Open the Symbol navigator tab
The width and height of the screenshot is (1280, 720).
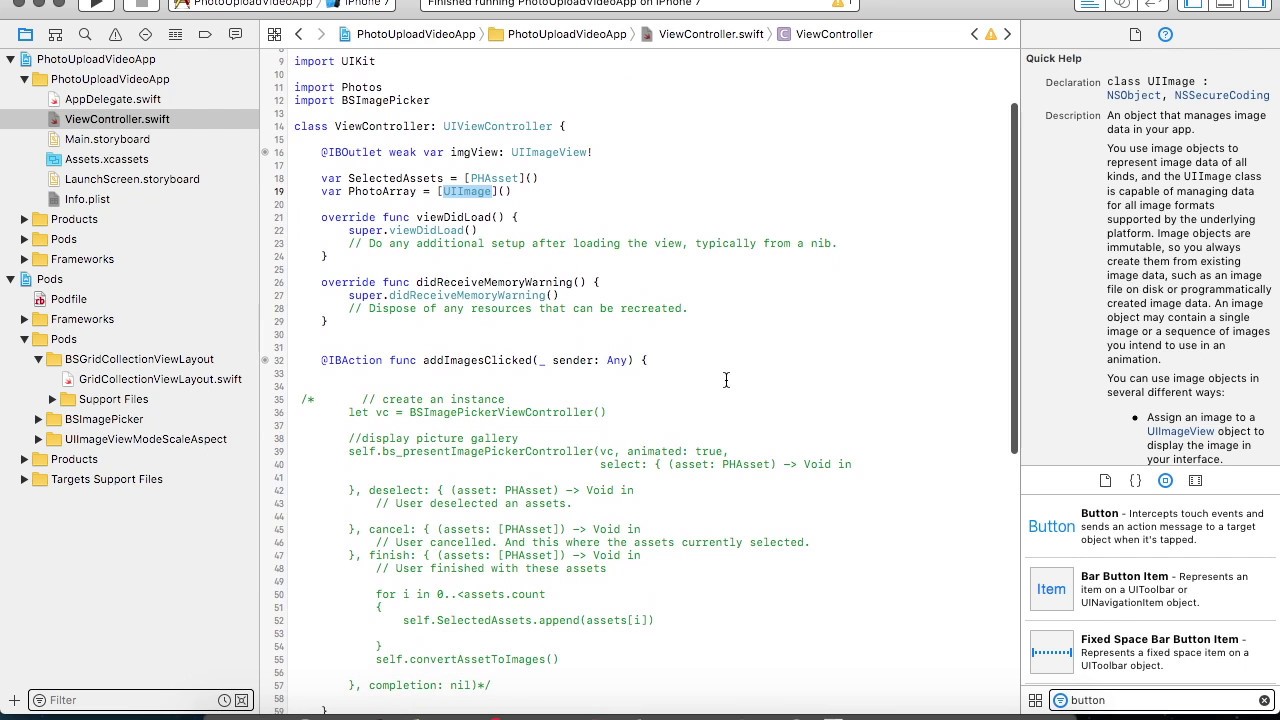pos(56,34)
